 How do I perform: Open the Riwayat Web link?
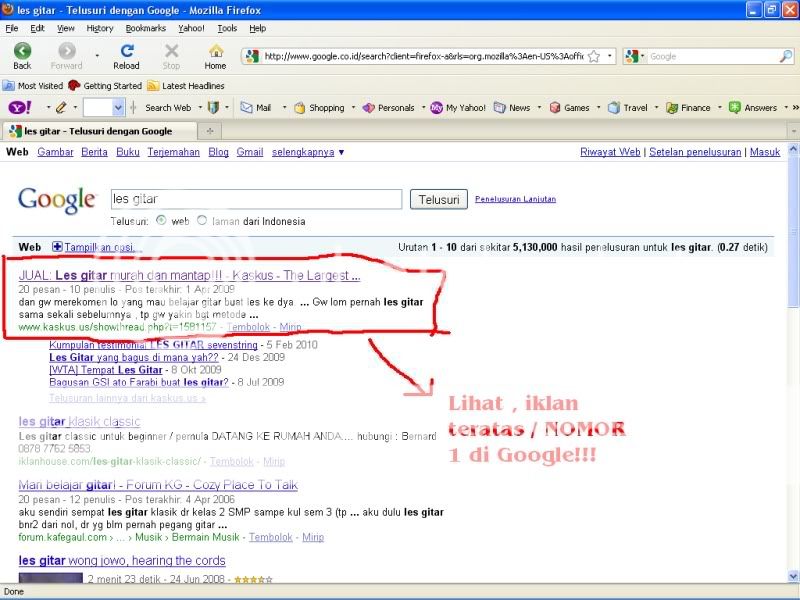[610, 152]
